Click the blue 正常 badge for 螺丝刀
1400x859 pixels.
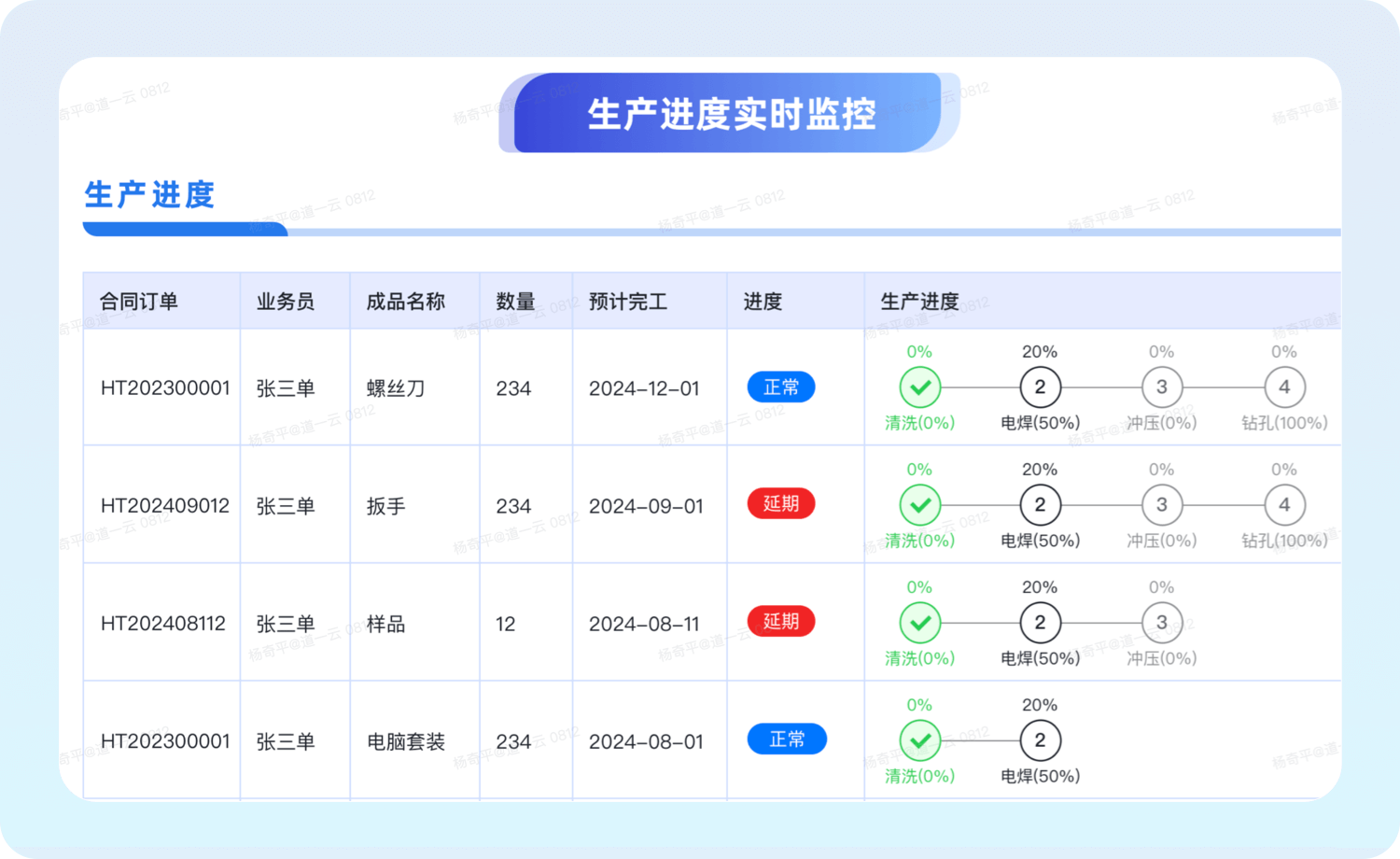[781, 387]
